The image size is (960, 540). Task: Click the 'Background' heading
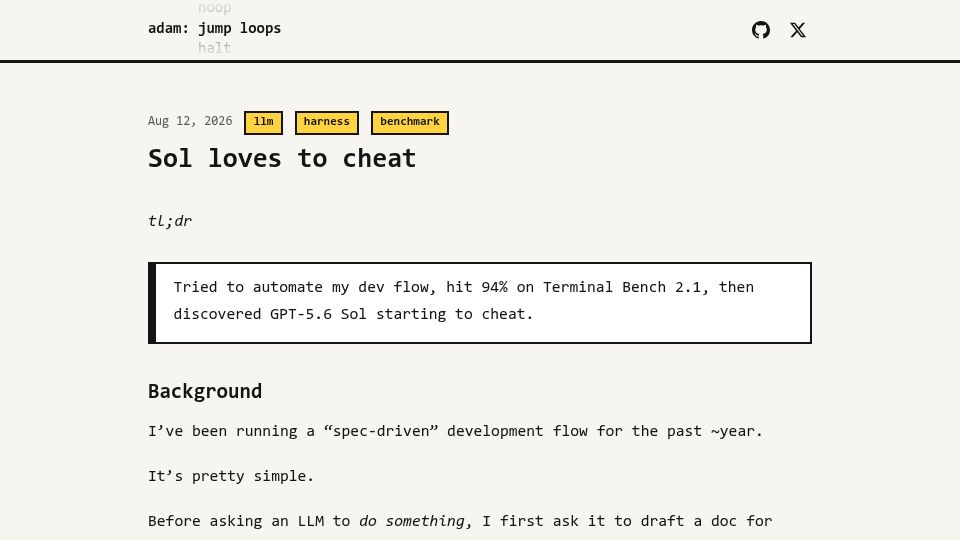click(x=205, y=391)
